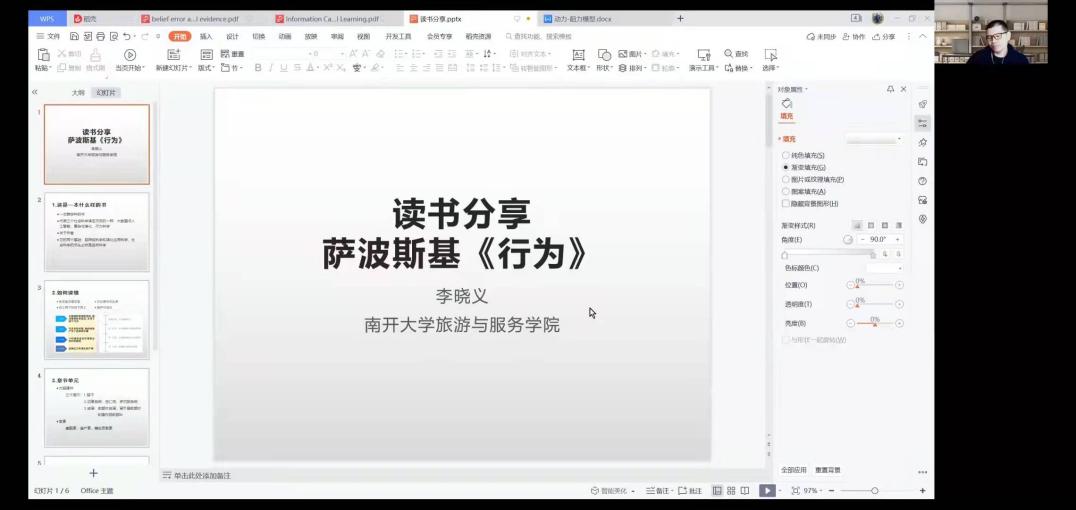Open the Layout (版式) dropdown
The width and height of the screenshot is (1076, 510).
[x=206, y=68]
